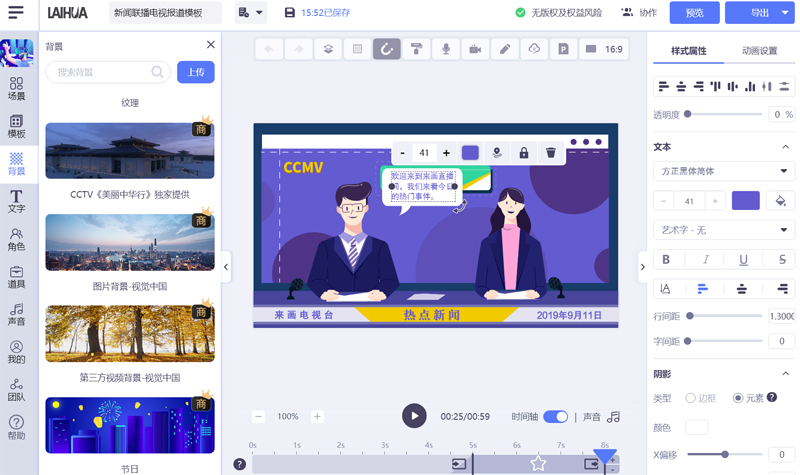
Task: Collapse the 阴影 section
Action: pos(786,374)
